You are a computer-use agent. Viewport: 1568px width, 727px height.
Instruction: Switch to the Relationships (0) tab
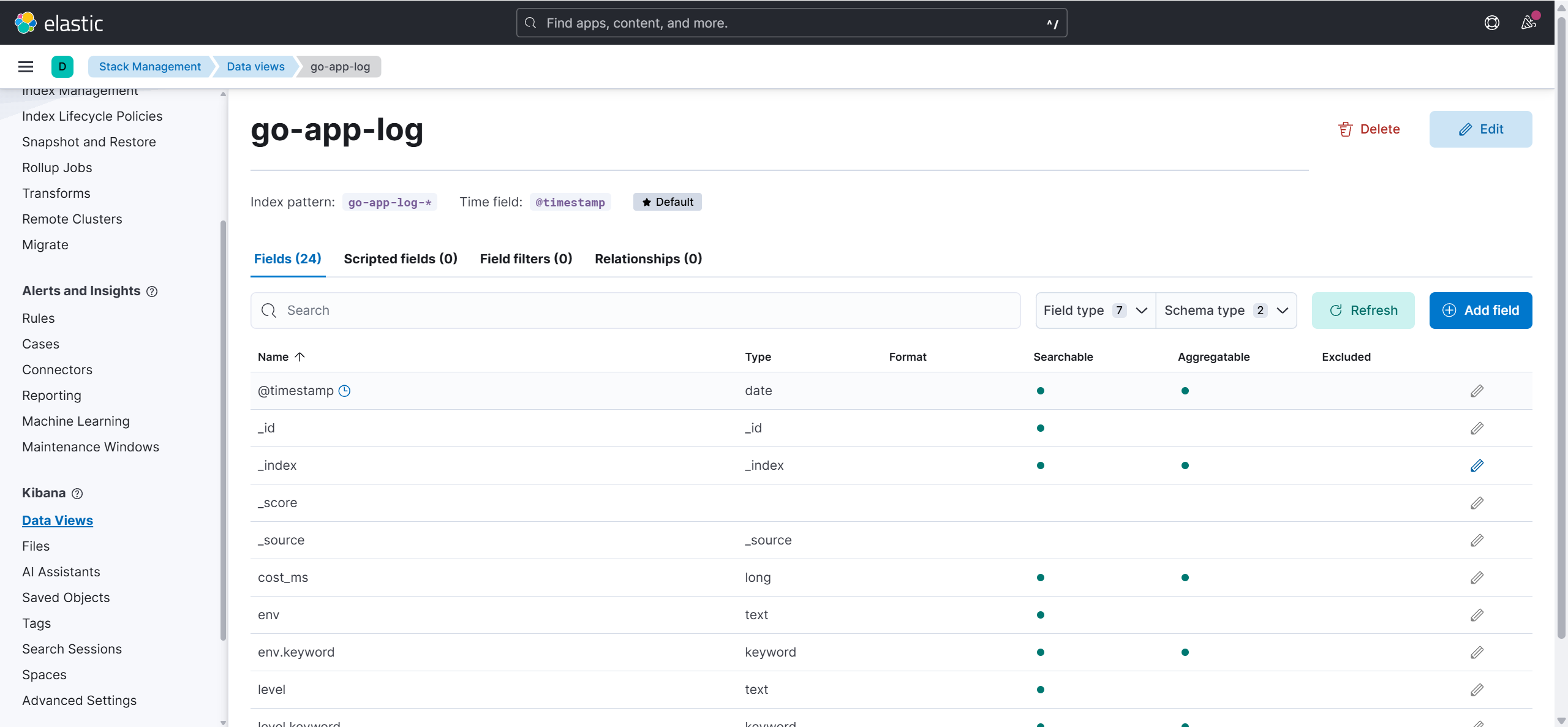649,259
